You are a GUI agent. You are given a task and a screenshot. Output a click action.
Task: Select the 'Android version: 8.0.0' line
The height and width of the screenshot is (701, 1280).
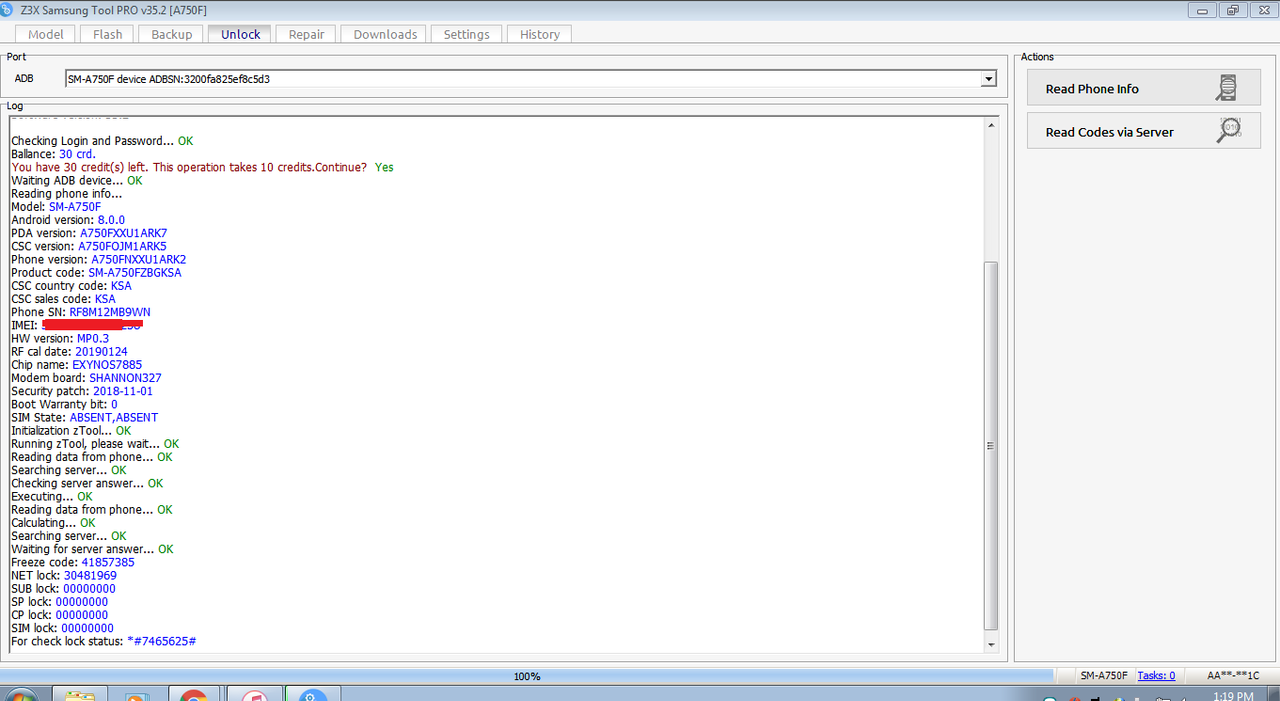pyautogui.click(x=68, y=220)
